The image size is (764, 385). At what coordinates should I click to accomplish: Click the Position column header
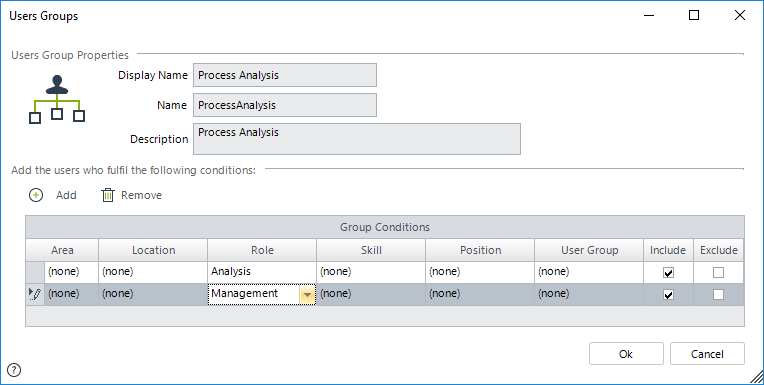coord(480,250)
